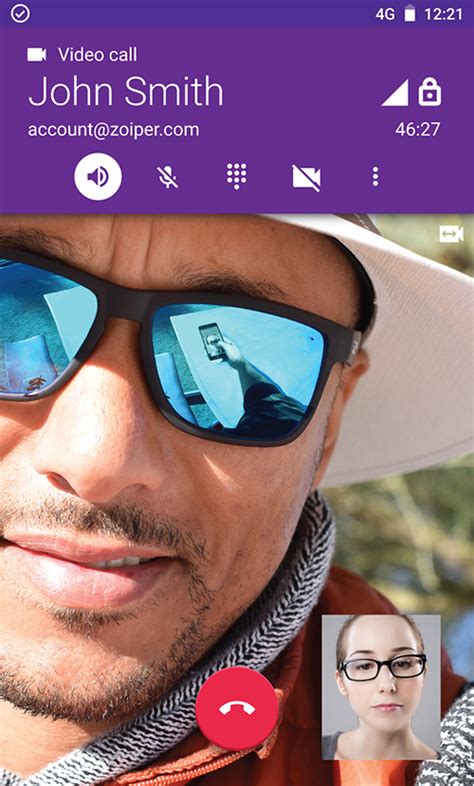Tap the self-view video thumbnail
The height and width of the screenshot is (786, 474).
(381, 687)
